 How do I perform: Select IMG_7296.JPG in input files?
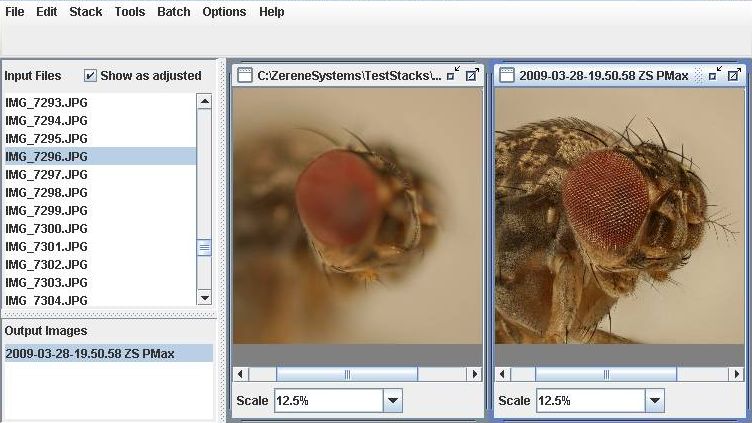pyautogui.click(x=100, y=156)
